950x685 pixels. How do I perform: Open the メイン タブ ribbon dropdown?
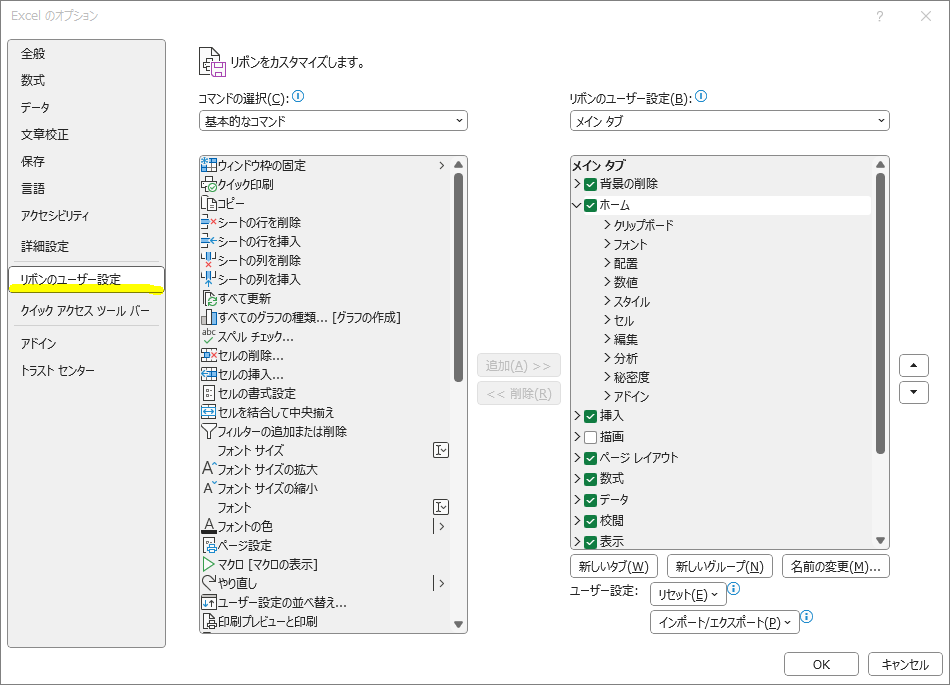coord(729,121)
